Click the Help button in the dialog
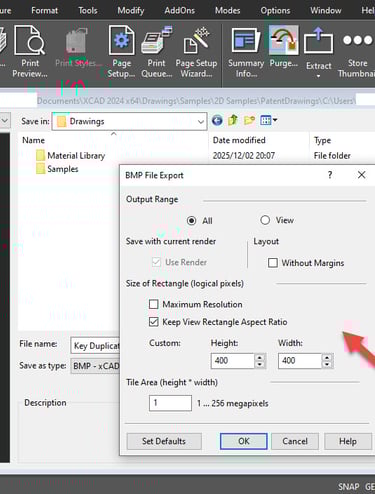Screen dimensions: 375x494 (348, 441)
